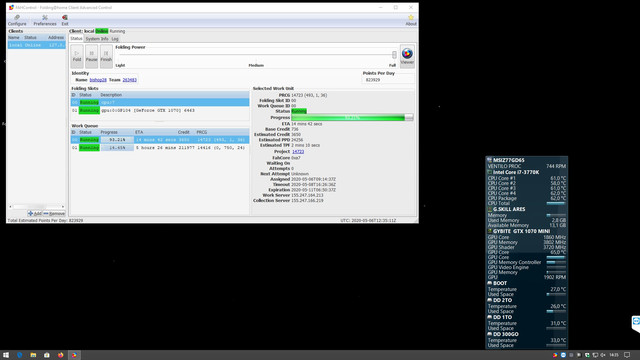This screenshot has width=640, height=360.
Task: Click the Work Queue Credit column header
Action: click(184, 132)
